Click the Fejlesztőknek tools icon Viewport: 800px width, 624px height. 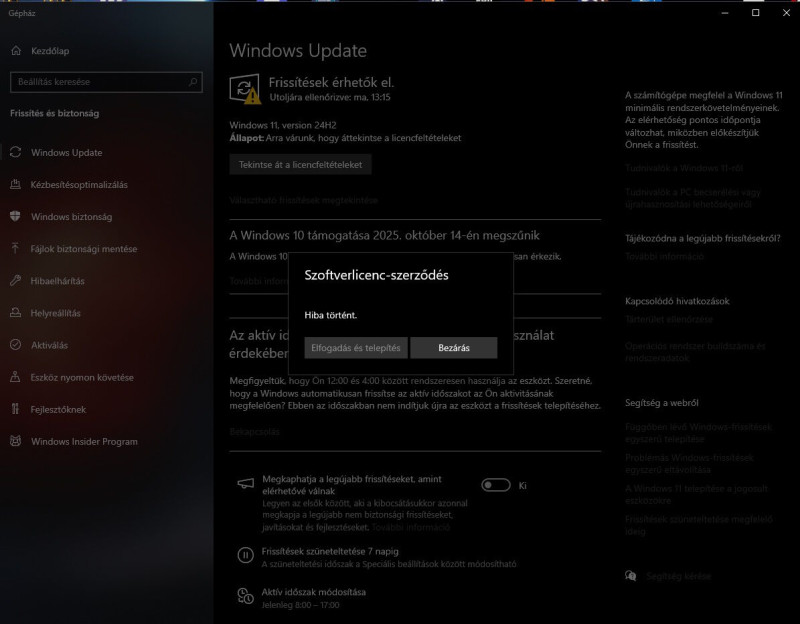pos(15,409)
